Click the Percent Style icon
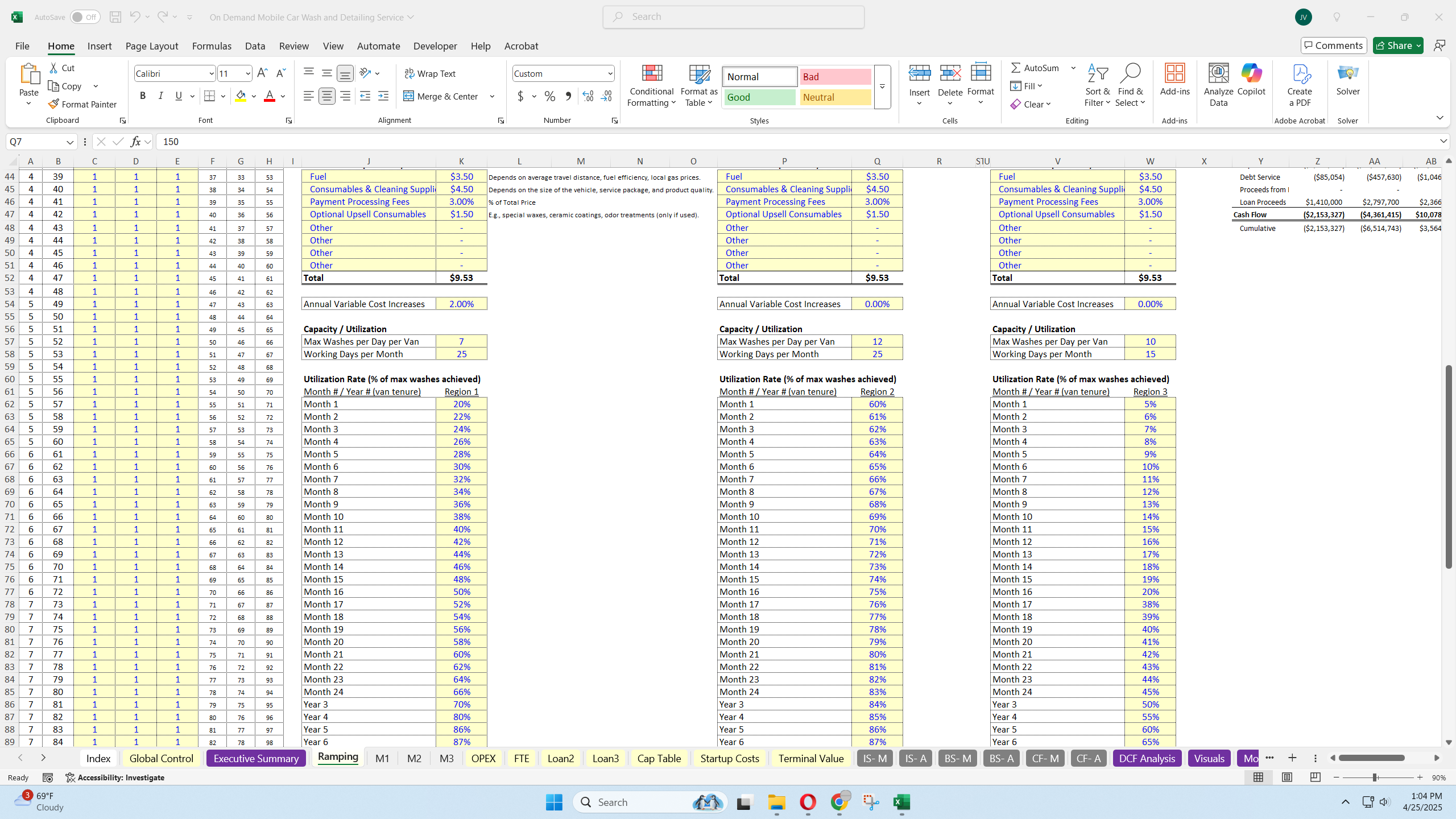This screenshot has height=819, width=1456. tap(549, 96)
